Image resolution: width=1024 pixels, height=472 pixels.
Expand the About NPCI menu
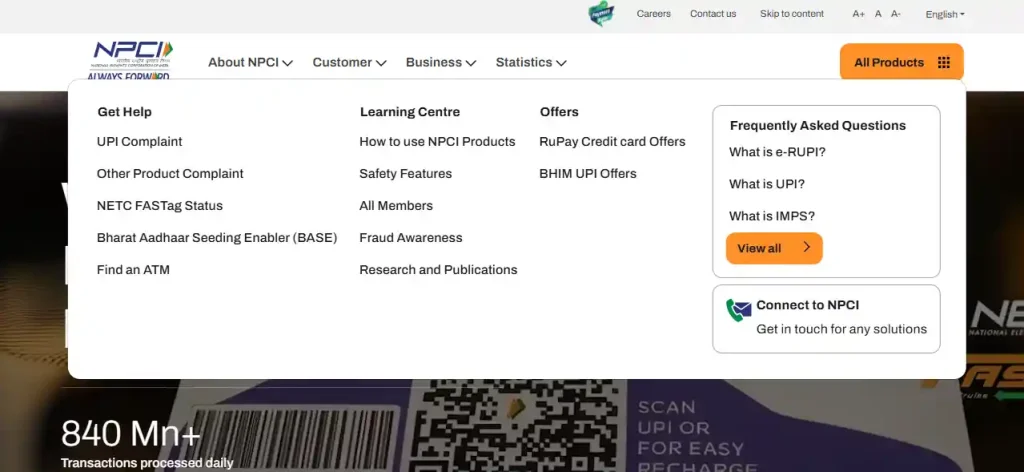(x=250, y=63)
